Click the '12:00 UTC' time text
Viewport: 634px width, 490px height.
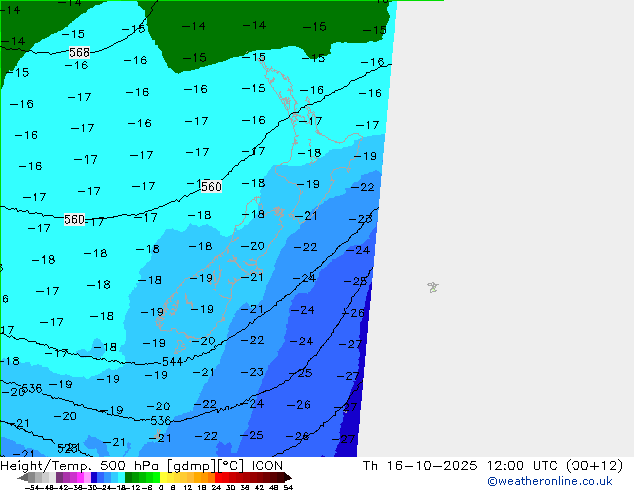[522, 466]
